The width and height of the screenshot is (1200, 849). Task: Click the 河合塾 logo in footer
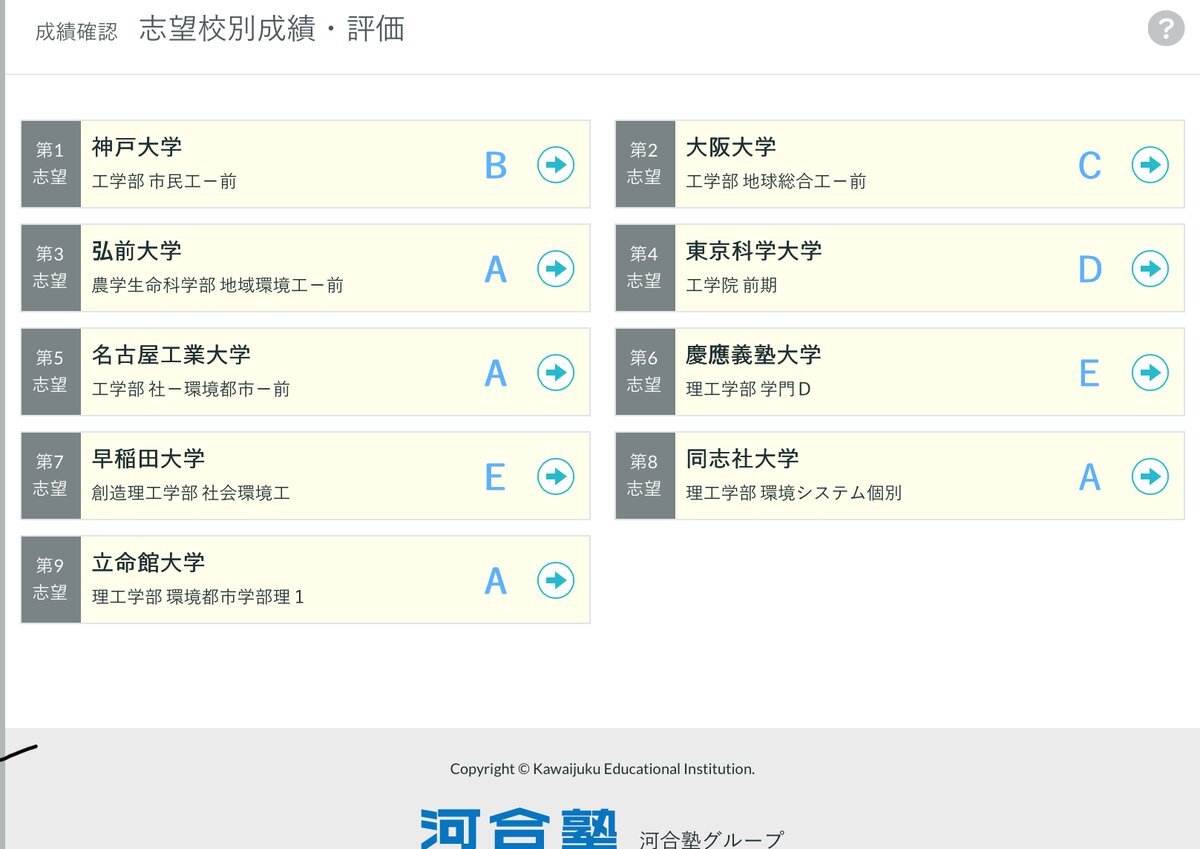tap(518, 828)
